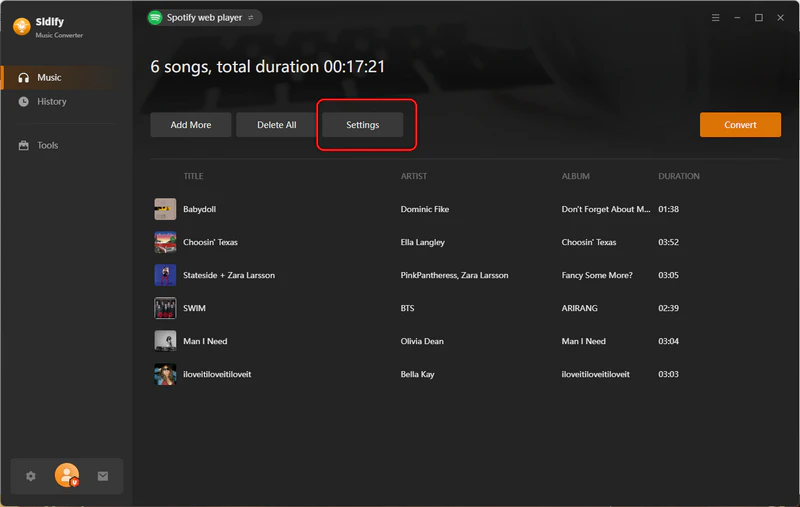Click the Spotify logo icon
This screenshot has height=507, width=800.
pyautogui.click(x=155, y=18)
